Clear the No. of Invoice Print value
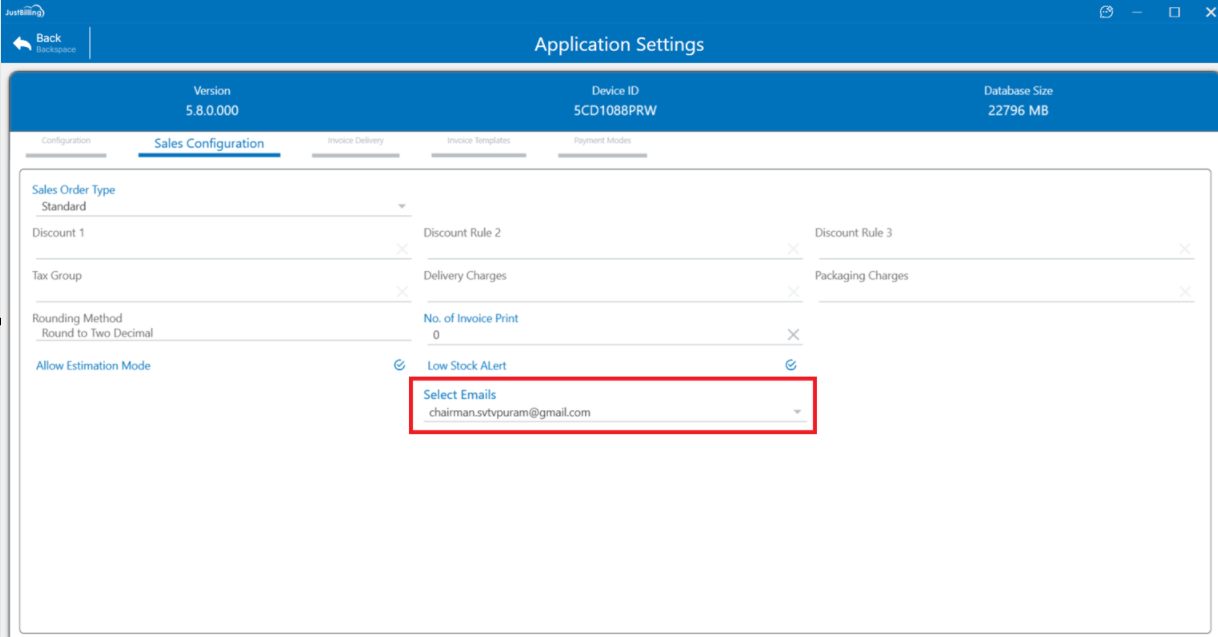1218x637 pixels. point(793,335)
